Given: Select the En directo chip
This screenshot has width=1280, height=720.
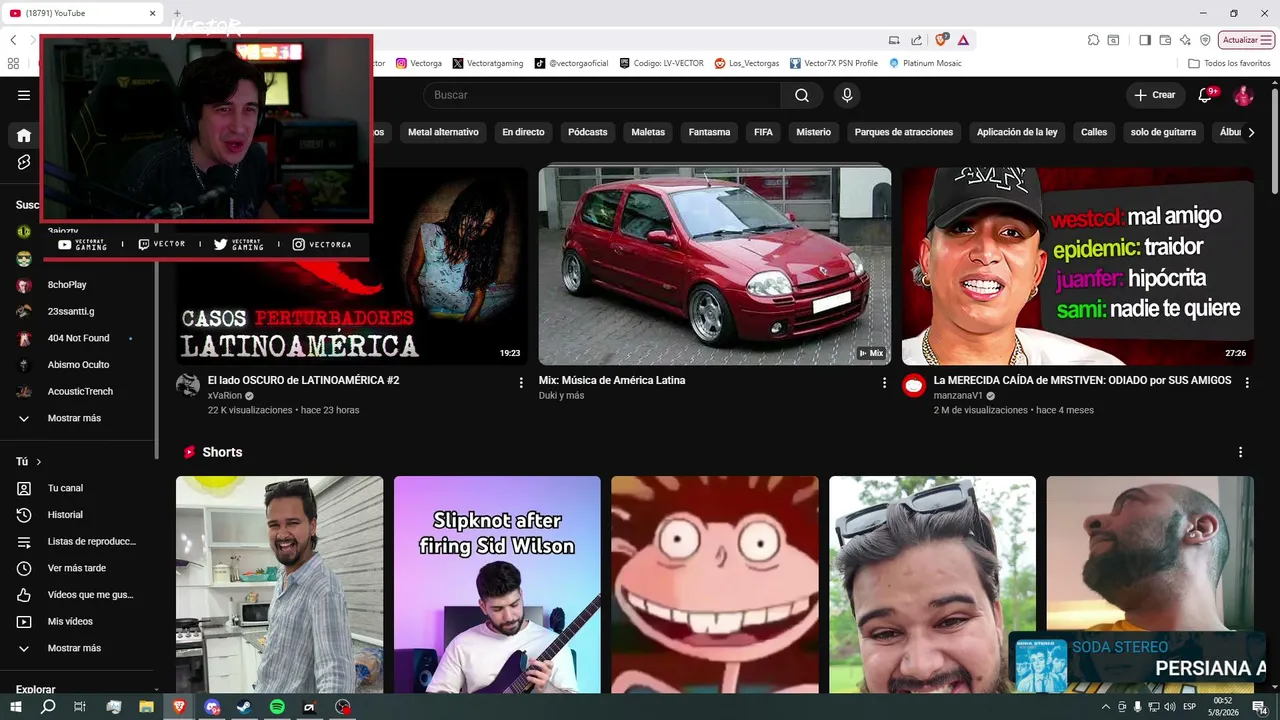Looking at the screenshot, I should (523, 132).
